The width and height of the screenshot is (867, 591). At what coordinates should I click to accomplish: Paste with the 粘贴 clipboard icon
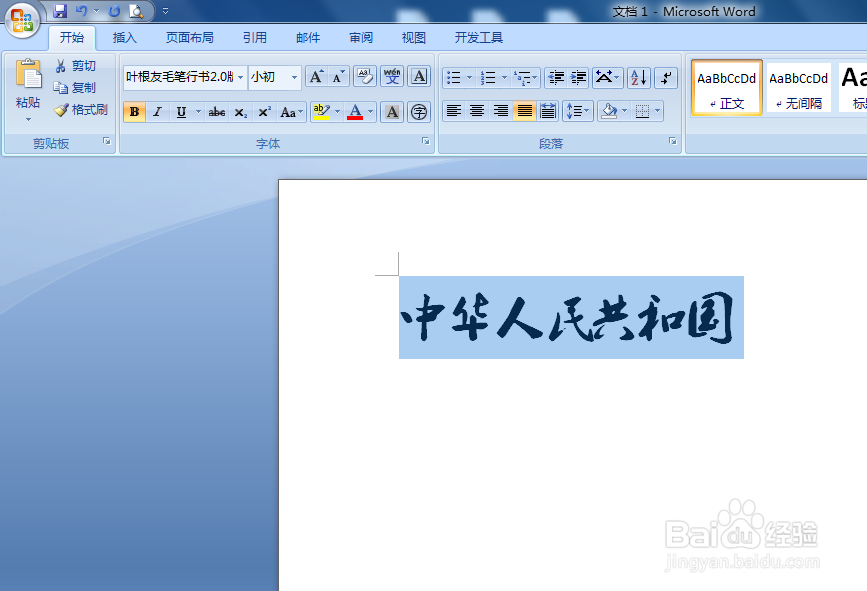tap(28, 75)
